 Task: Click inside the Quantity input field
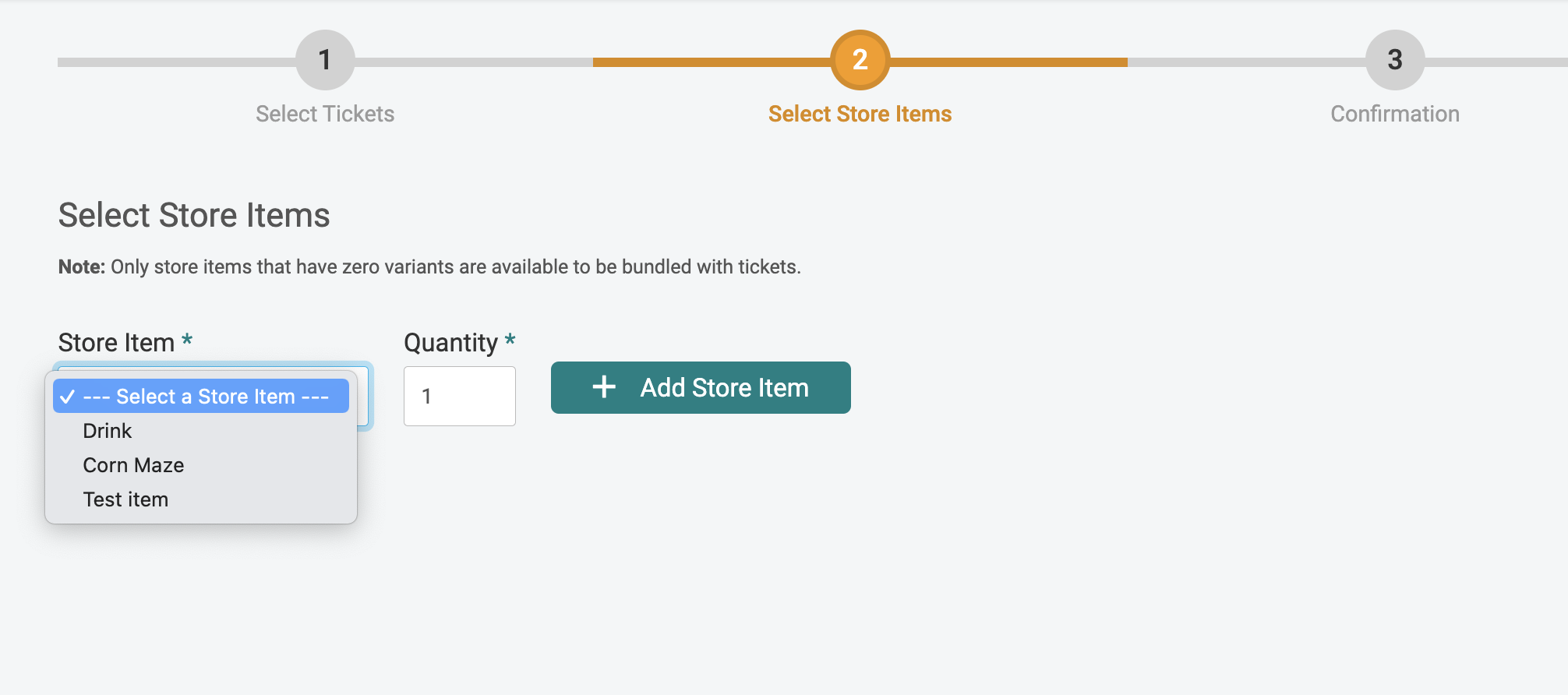pos(459,396)
